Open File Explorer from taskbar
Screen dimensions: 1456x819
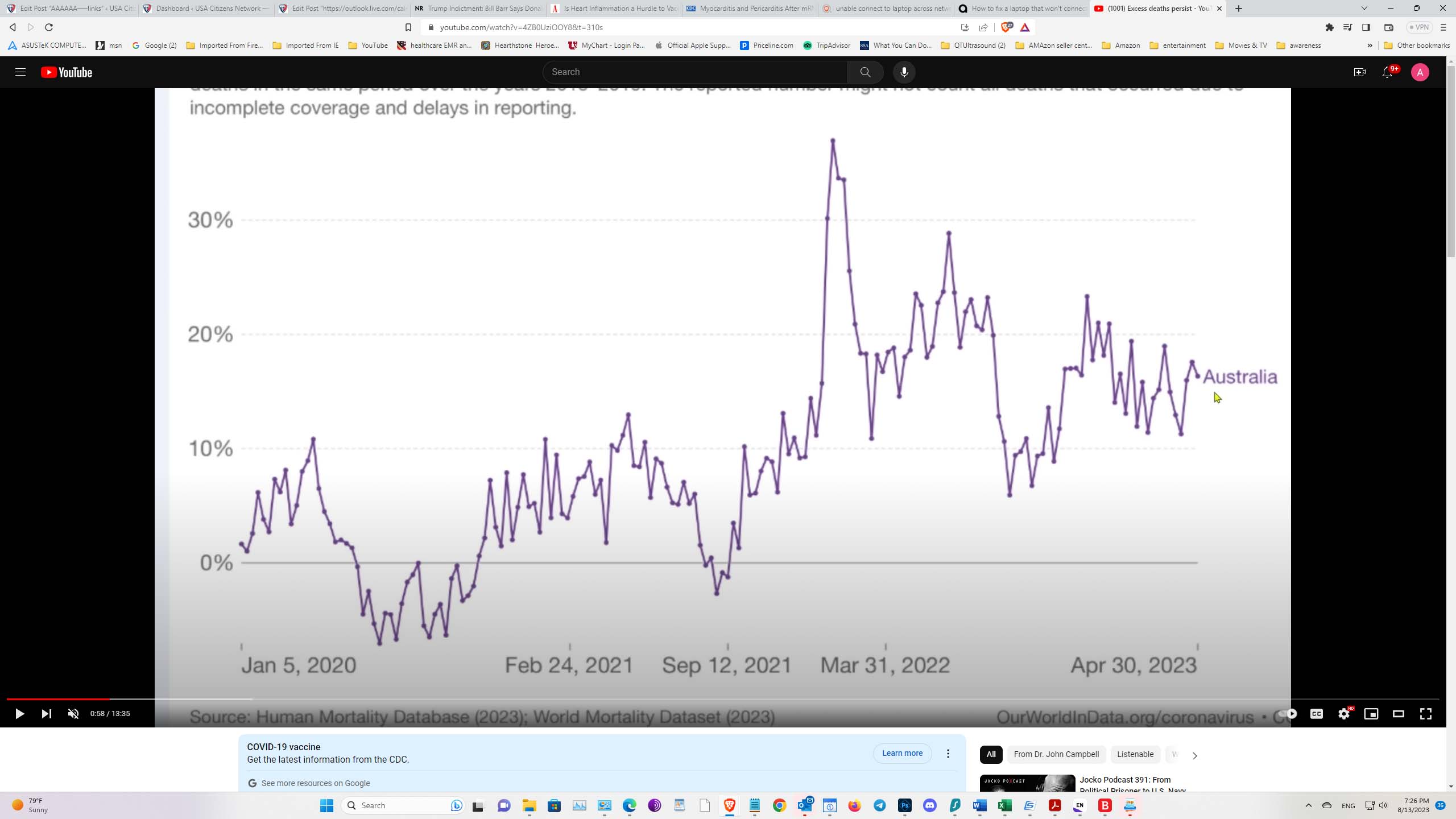point(530,805)
